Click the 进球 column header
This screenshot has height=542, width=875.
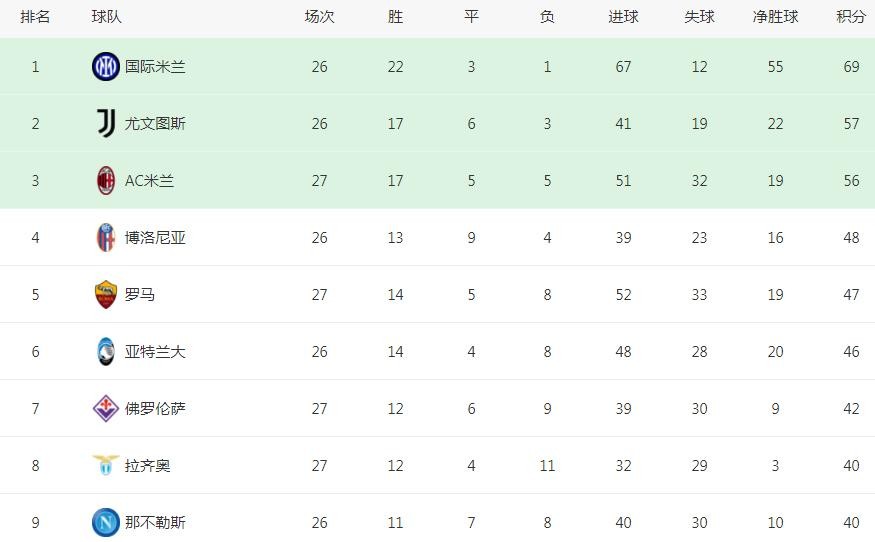623,17
